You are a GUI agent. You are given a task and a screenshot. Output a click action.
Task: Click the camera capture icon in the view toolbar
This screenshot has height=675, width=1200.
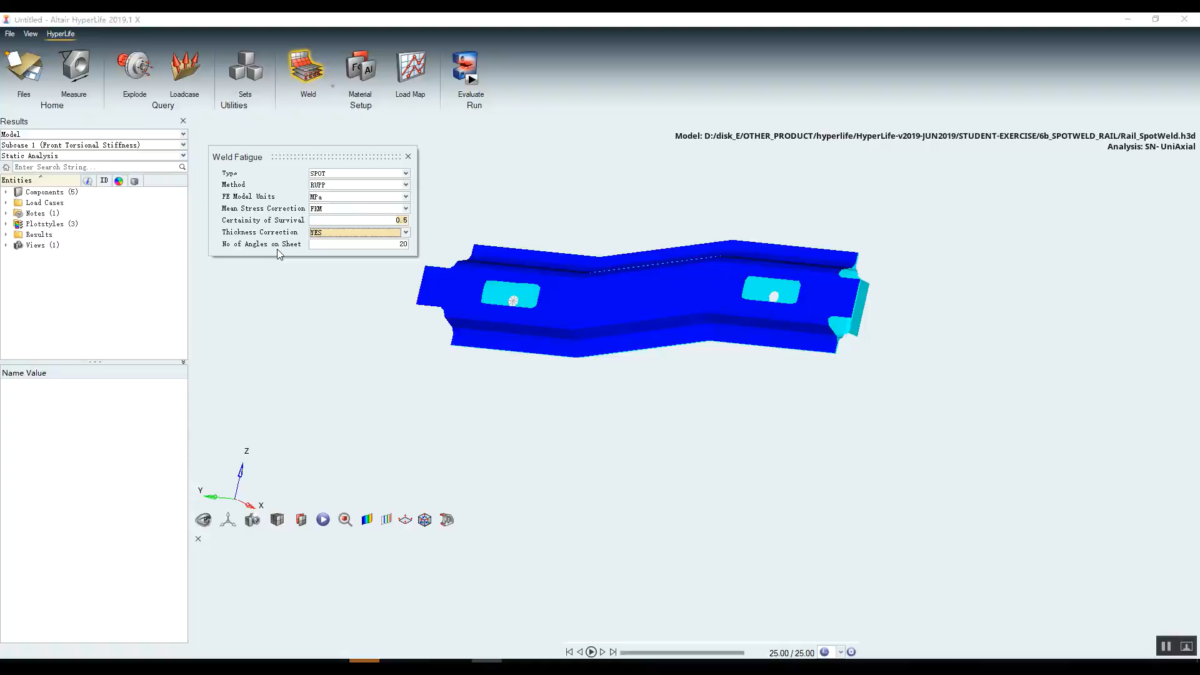252,520
